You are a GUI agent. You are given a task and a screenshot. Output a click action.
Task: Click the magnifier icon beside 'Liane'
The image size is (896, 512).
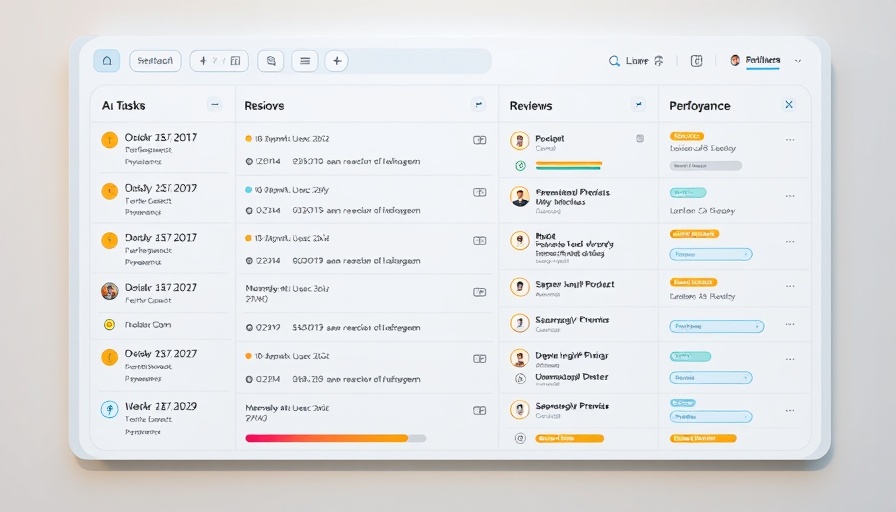(x=614, y=61)
